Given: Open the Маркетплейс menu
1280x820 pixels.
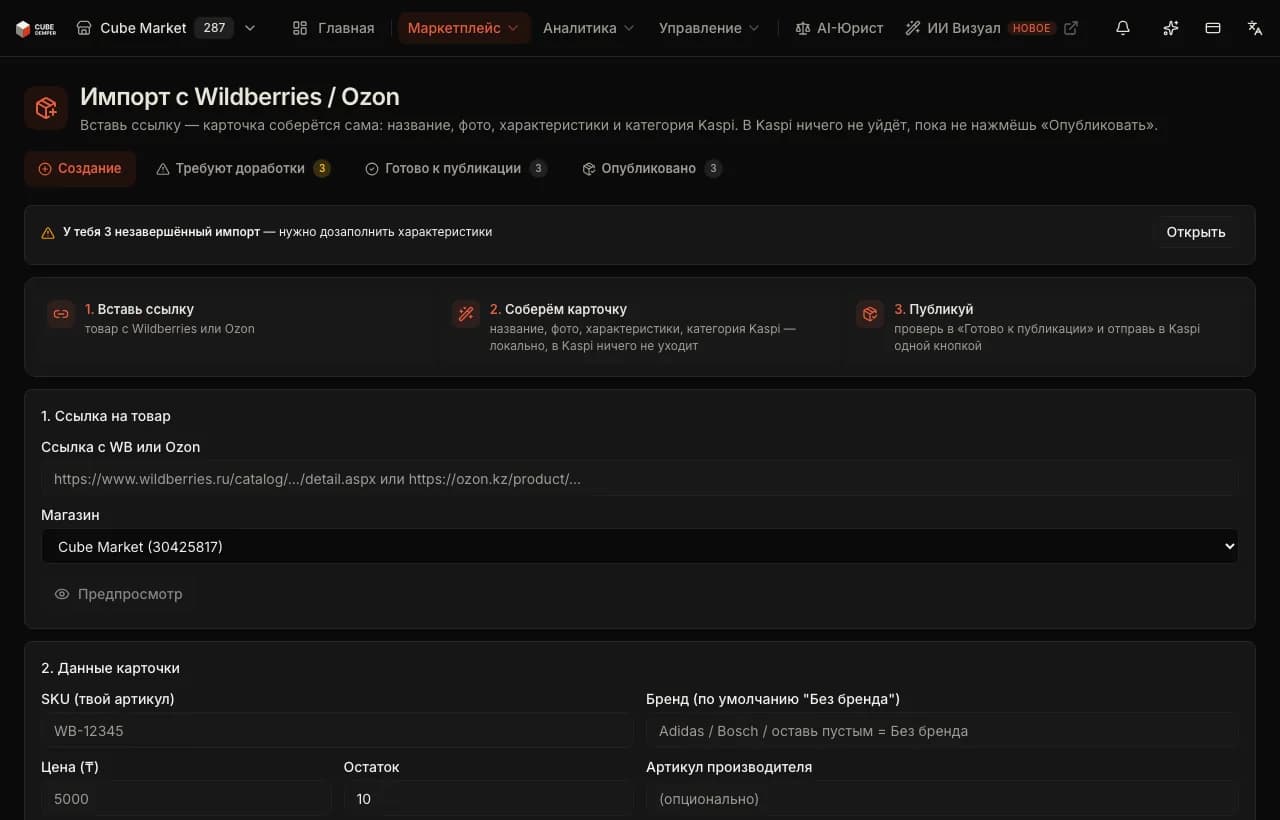Looking at the screenshot, I should (x=464, y=28).
